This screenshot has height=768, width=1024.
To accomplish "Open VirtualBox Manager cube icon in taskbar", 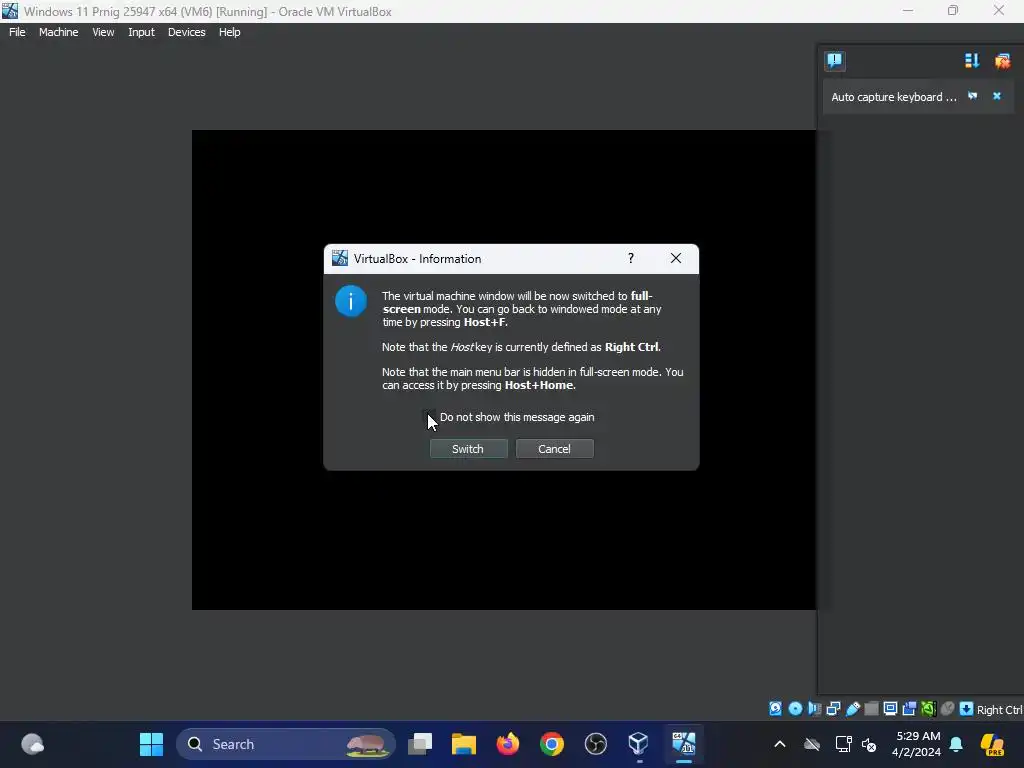I will point(639,744).
